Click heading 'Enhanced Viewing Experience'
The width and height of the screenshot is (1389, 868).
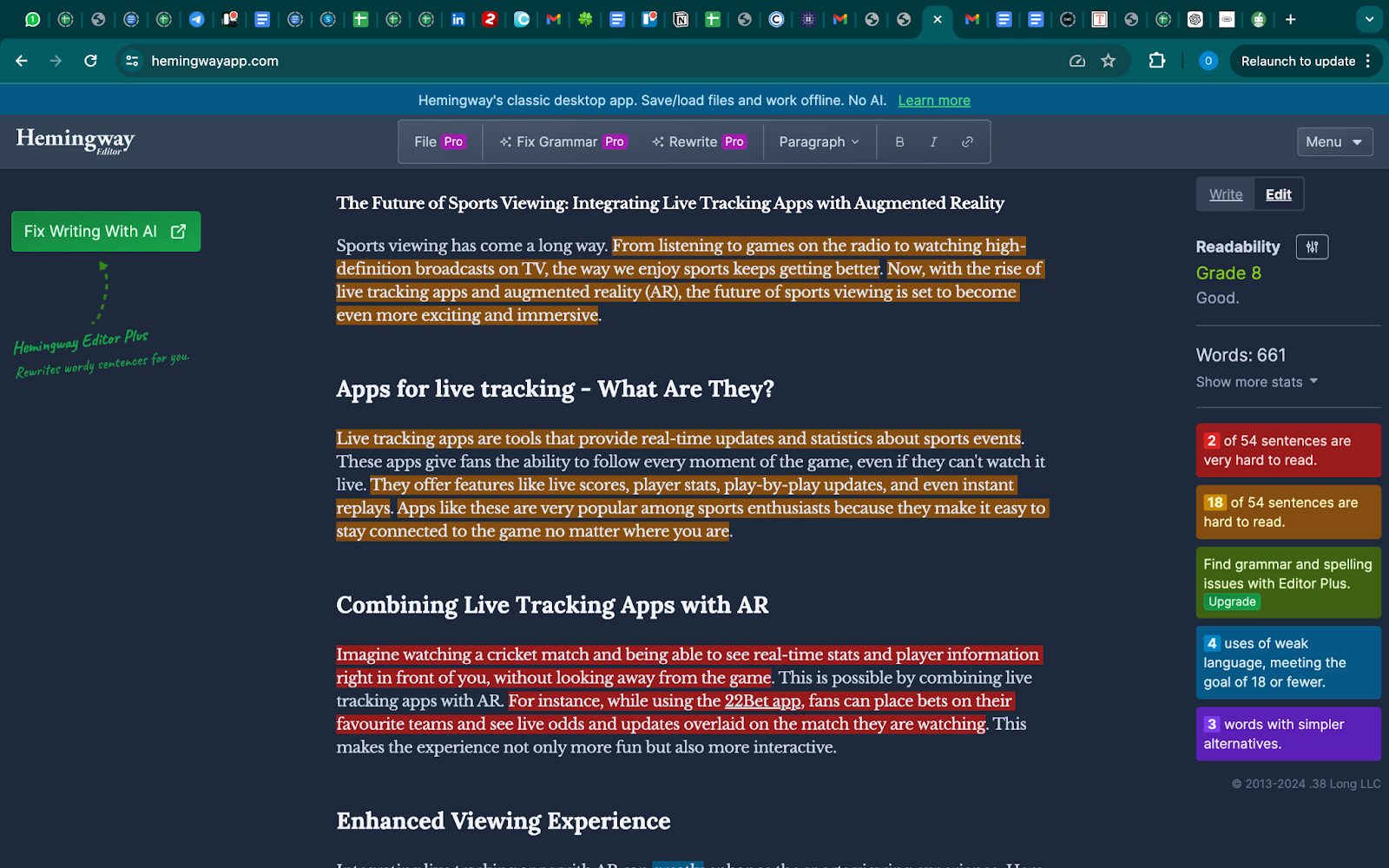pyautogui.click(x=504, y=821)
